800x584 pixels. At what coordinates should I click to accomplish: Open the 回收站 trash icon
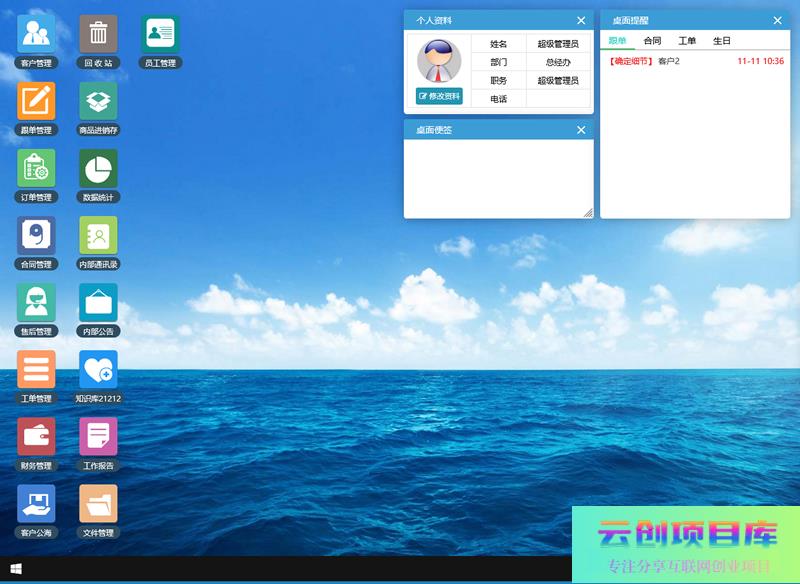click(x=98, y=34)
